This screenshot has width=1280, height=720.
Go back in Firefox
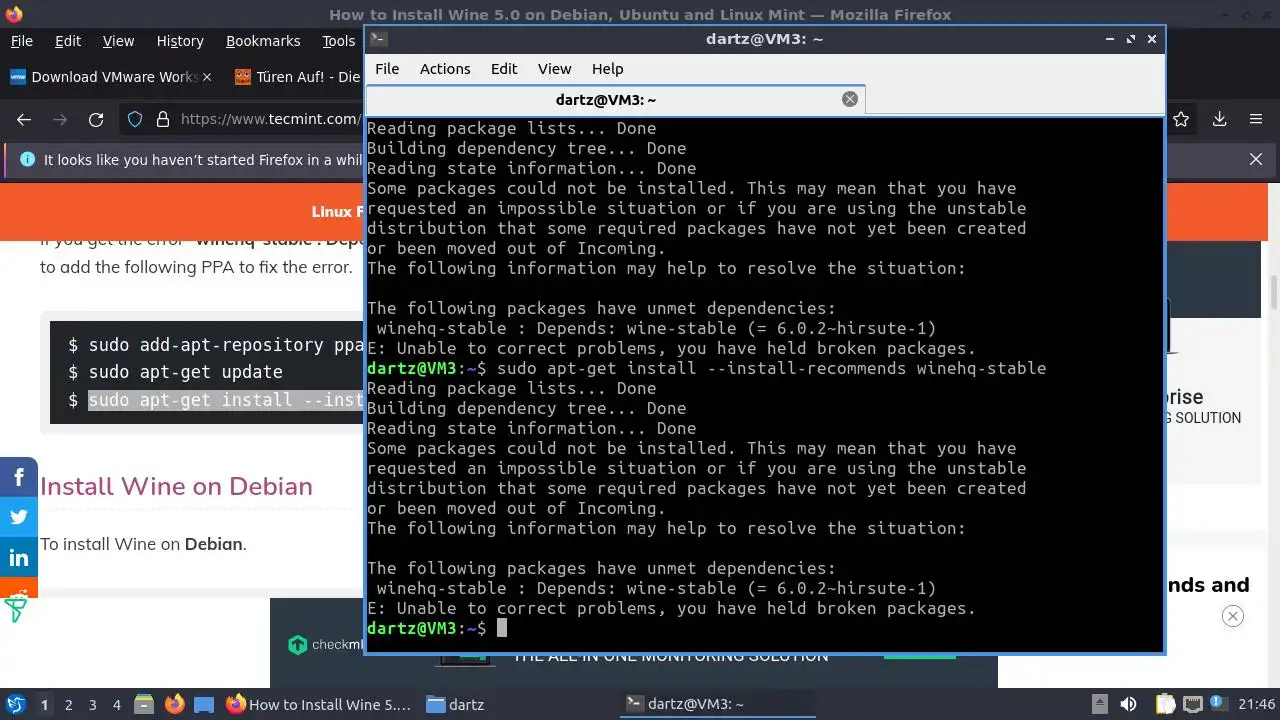point(24,120)
